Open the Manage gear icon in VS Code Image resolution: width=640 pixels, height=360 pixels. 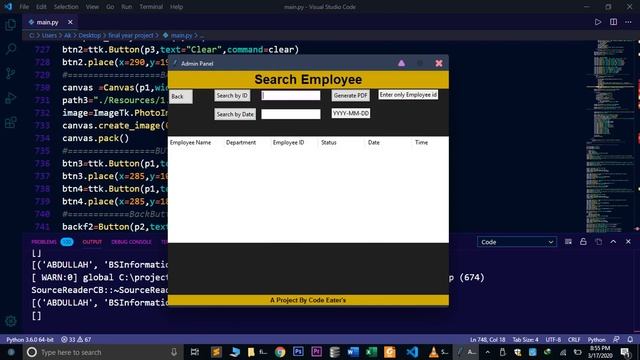pos(10,321)
